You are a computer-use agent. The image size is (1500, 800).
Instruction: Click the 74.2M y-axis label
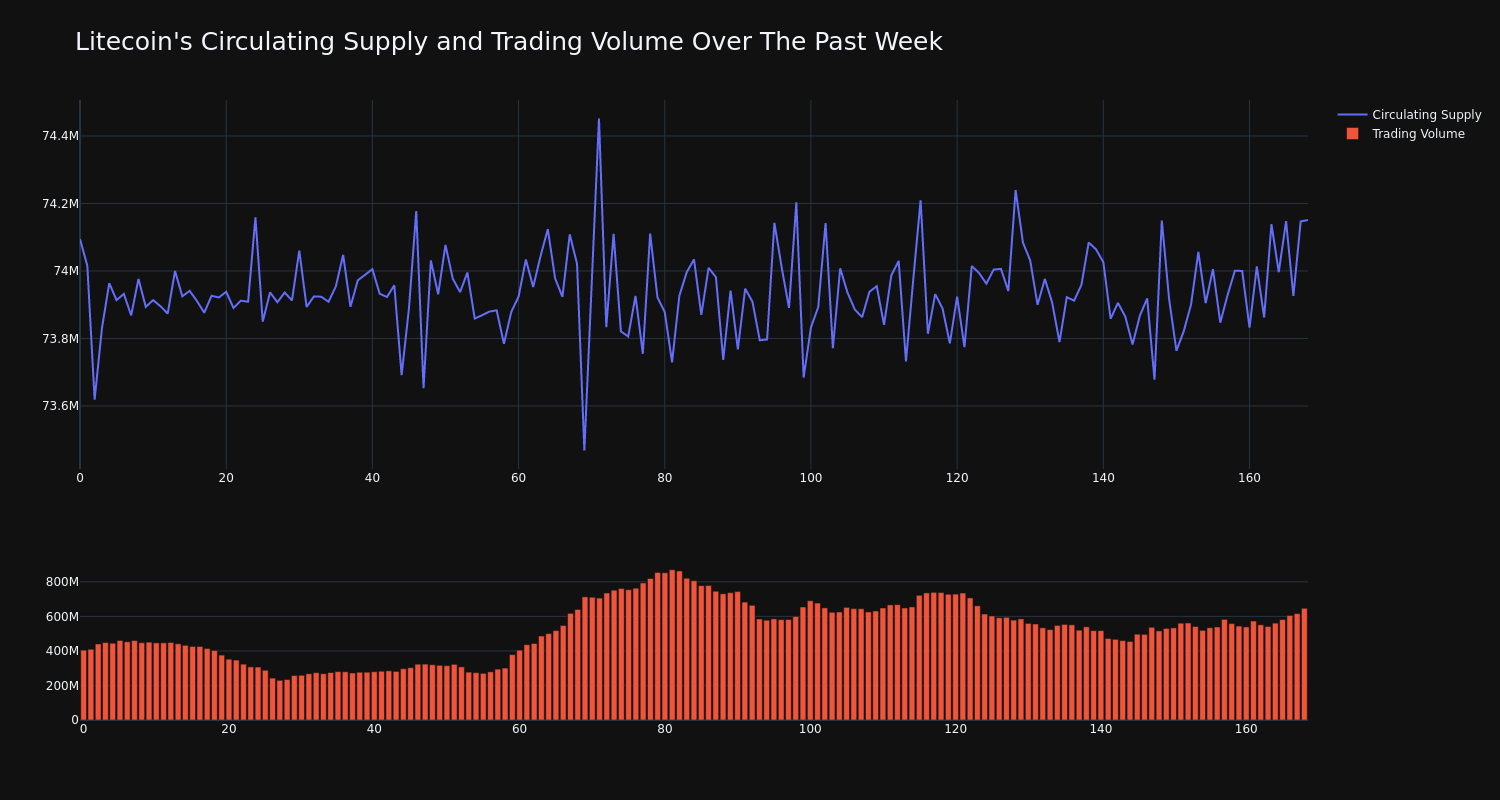60,204
